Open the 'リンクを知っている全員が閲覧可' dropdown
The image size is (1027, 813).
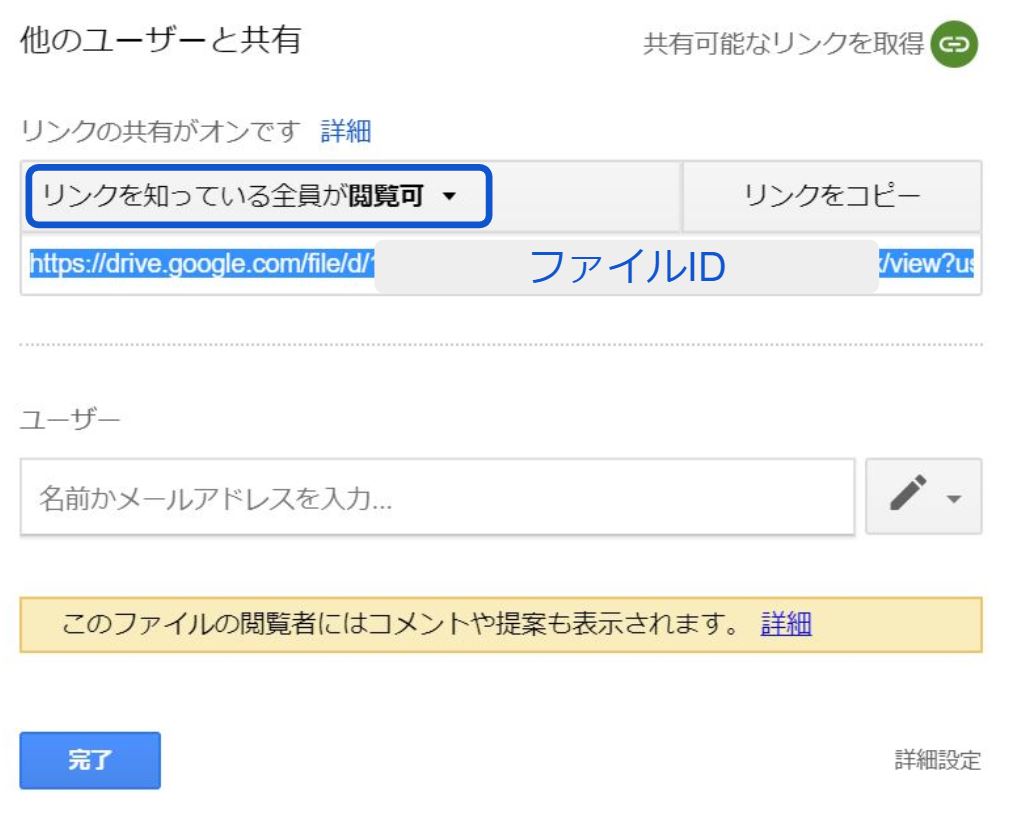coord(259,196)
